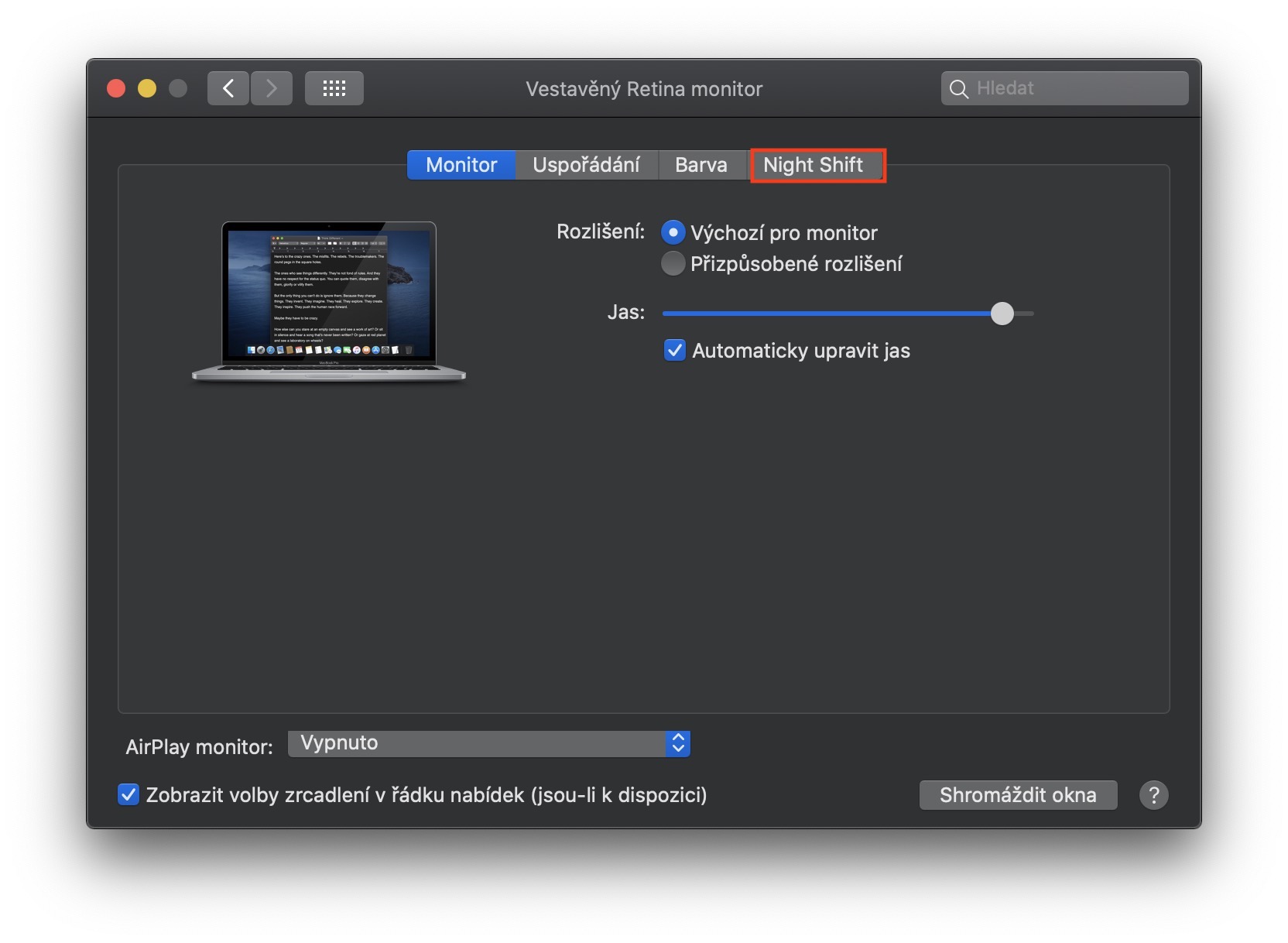
Task: Minimize the window with the yellow button
Action: click(x=147, y=88)
